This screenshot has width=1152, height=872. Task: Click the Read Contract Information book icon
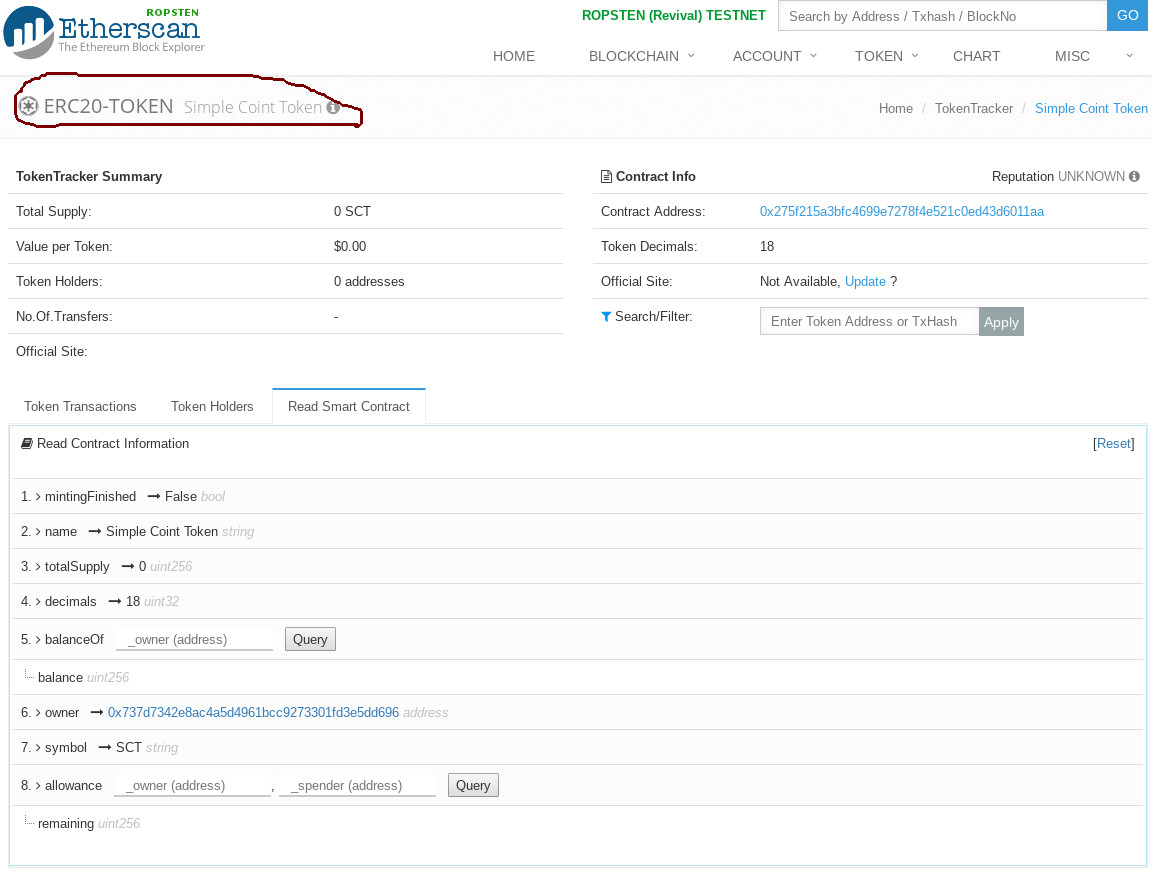click(26, 444)
